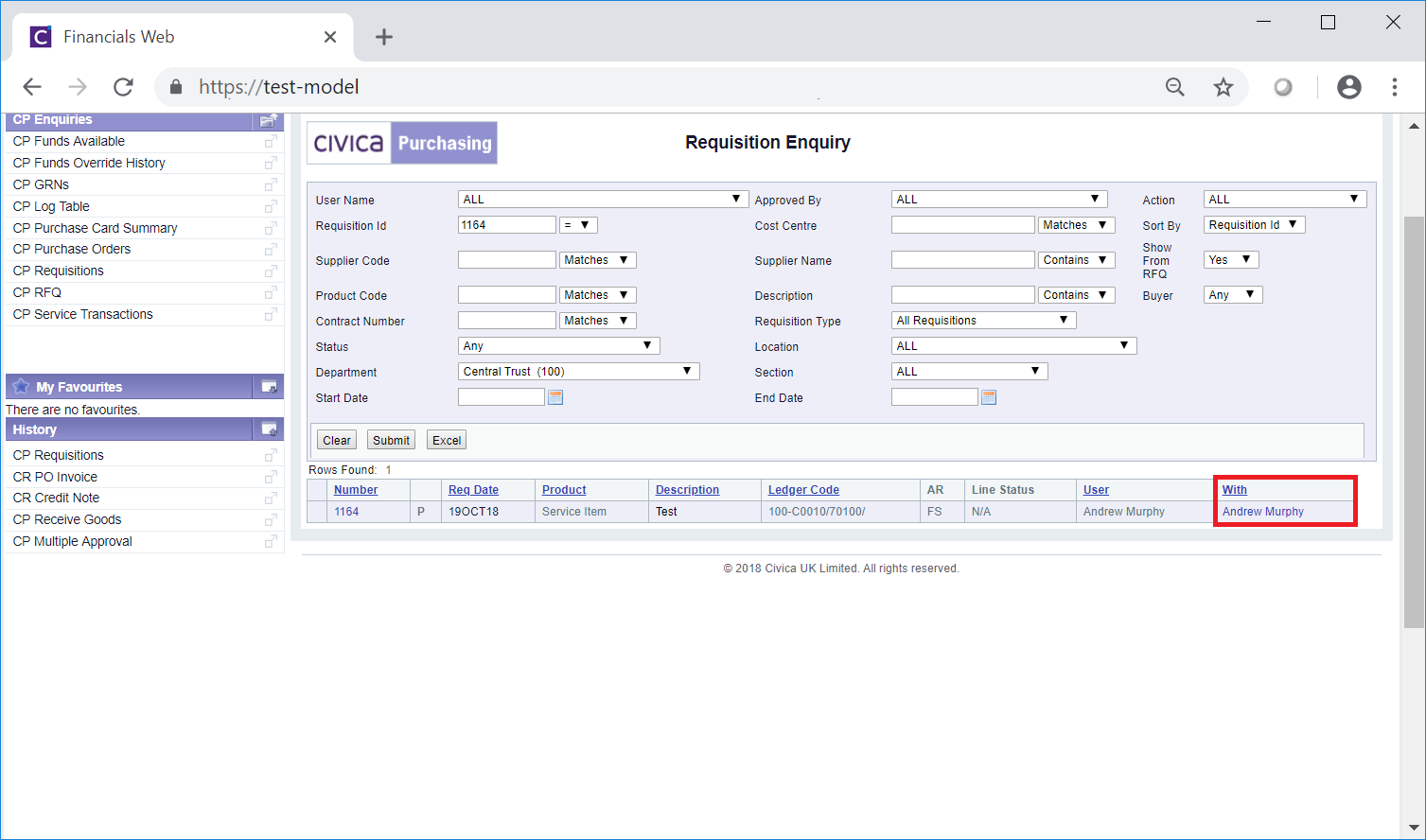Click the My Favourites panel header icon
The image size is (1426, 840).
pos(269,387)
